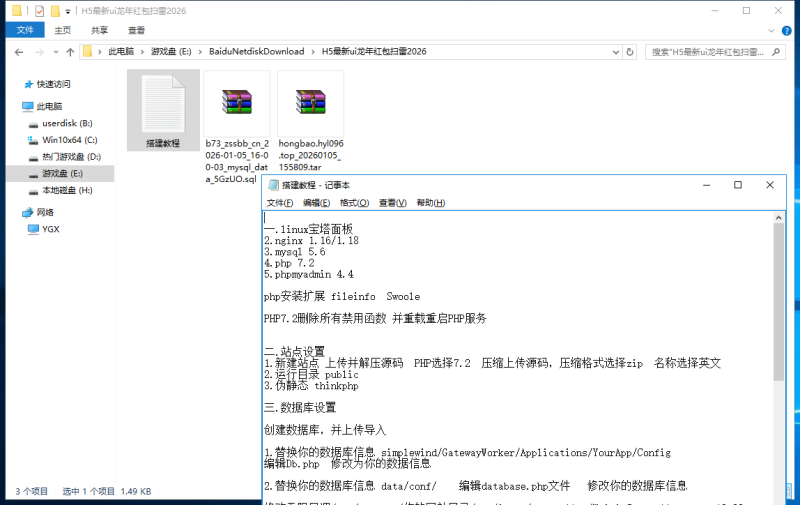
Task: Open the quick access toolbar dropdown
Action: [x=67, y=11]
